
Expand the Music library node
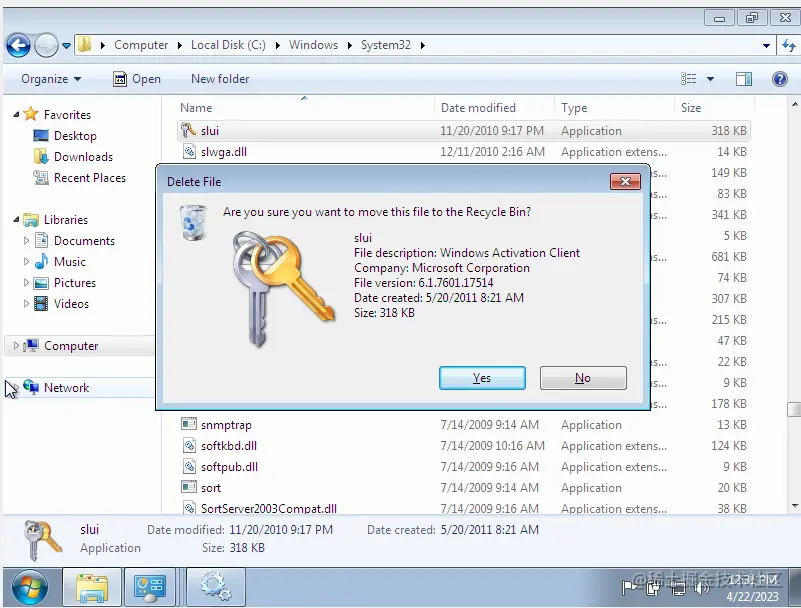click(26, 262)
